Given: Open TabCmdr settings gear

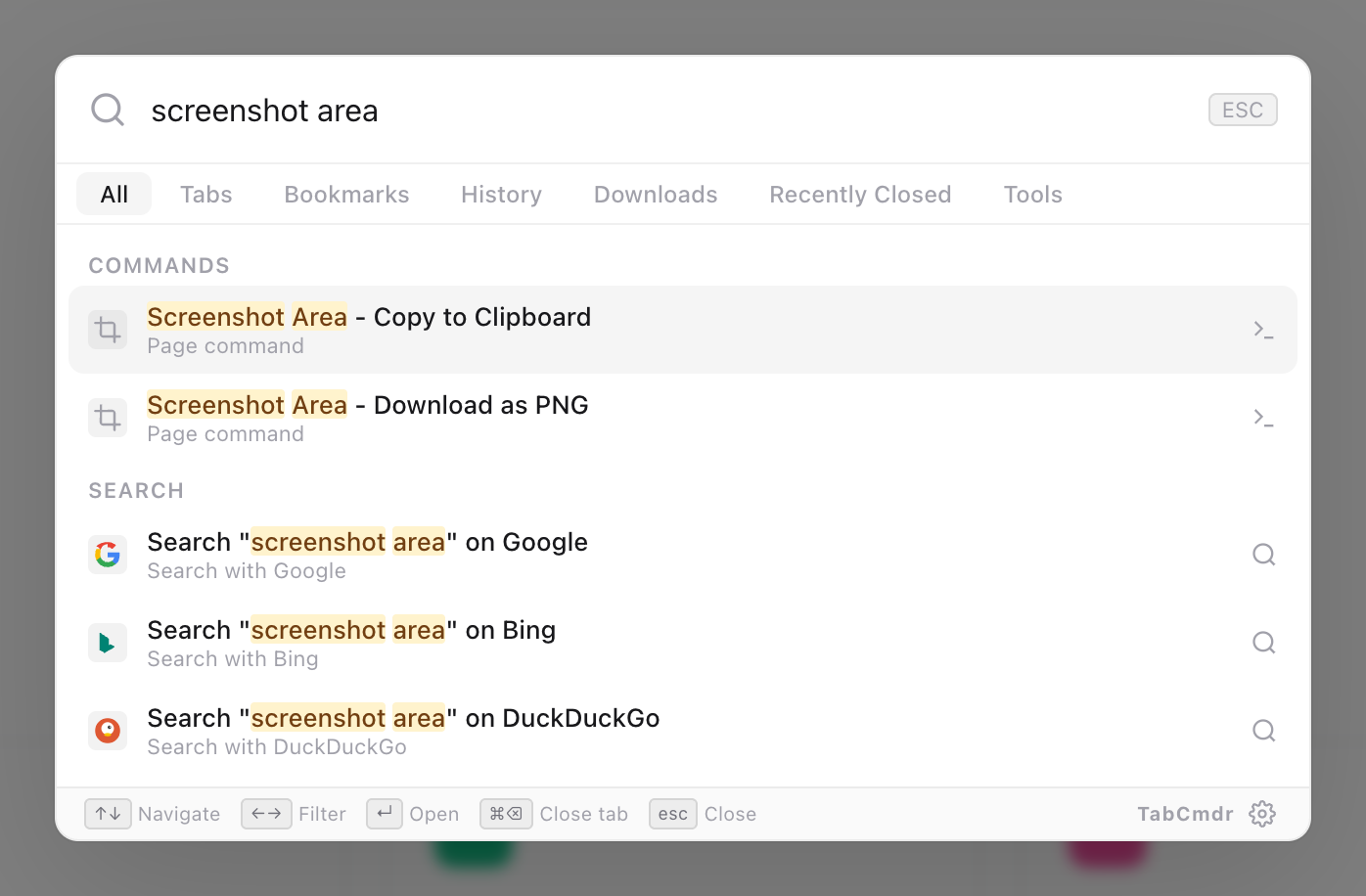Looking at the screenshot, I should [x=1262, y=814].
